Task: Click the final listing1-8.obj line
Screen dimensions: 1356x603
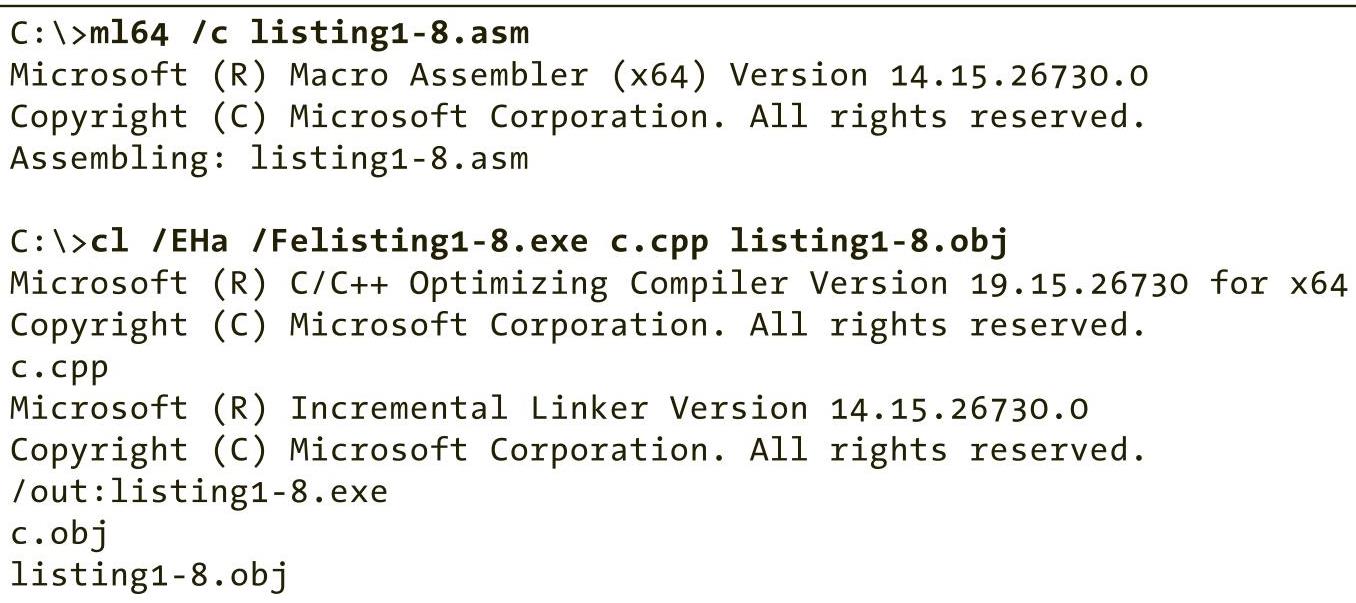Action: (149, 576)
